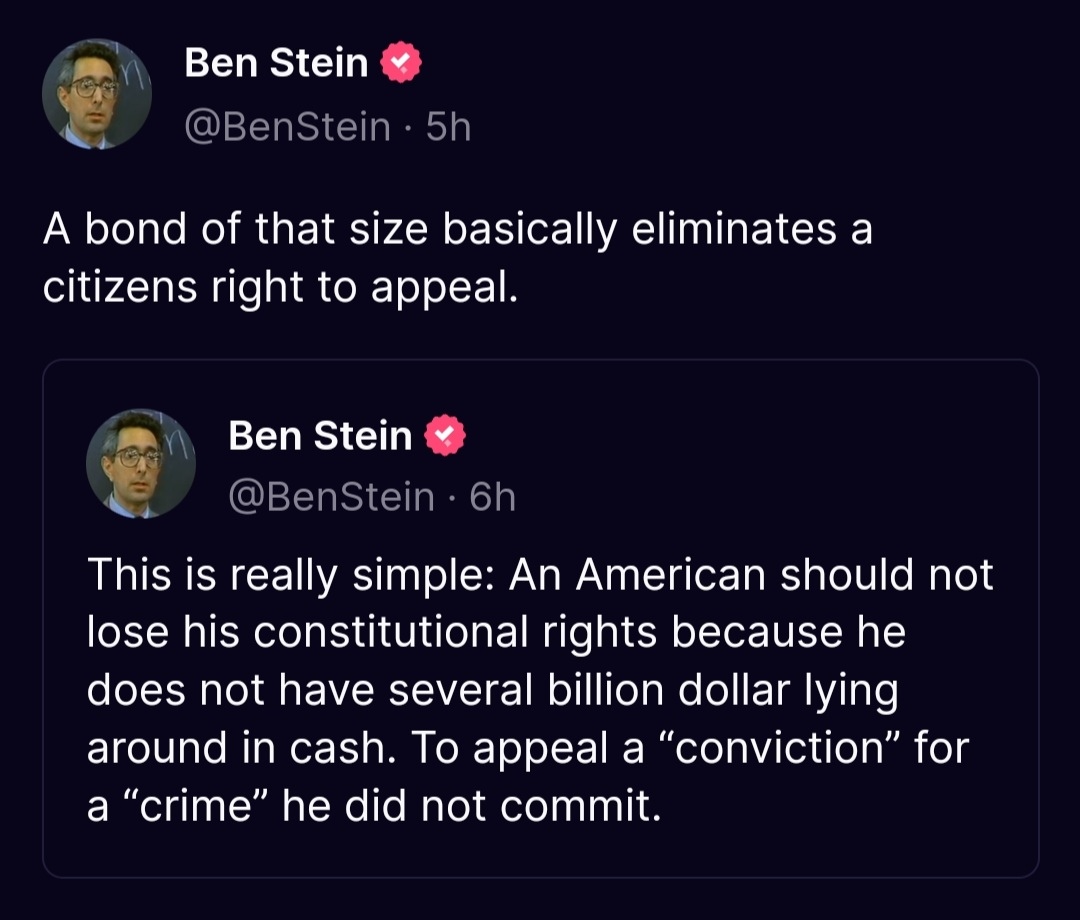This screenshot has width=1080, height=920.
Task: Click the verified badge in the quoted post
Action: tap(446, 436)
